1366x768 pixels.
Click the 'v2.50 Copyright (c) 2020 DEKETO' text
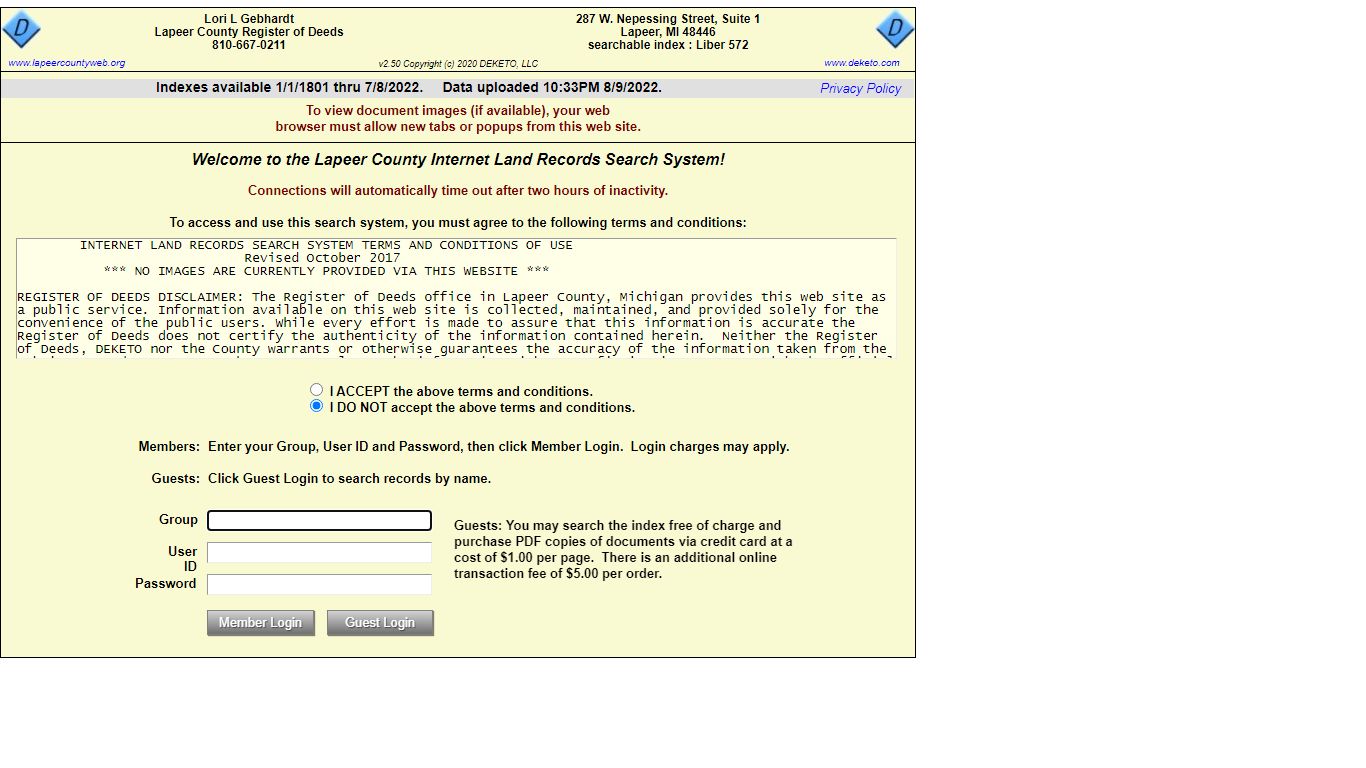pos(458,64)
